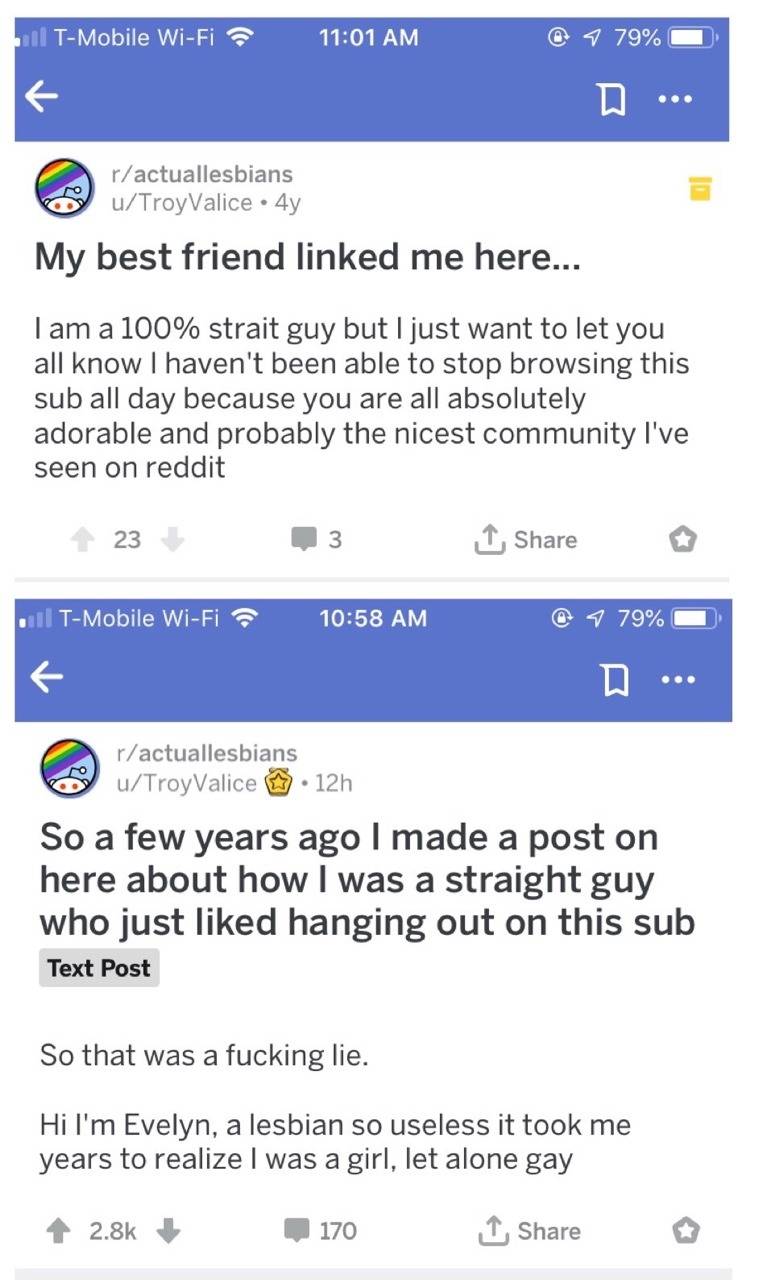Image resolution: width=763 pixels, height=1280 pixels.
Task: Click the yellow archived icon on the first post
Action: tap(698, 187)
